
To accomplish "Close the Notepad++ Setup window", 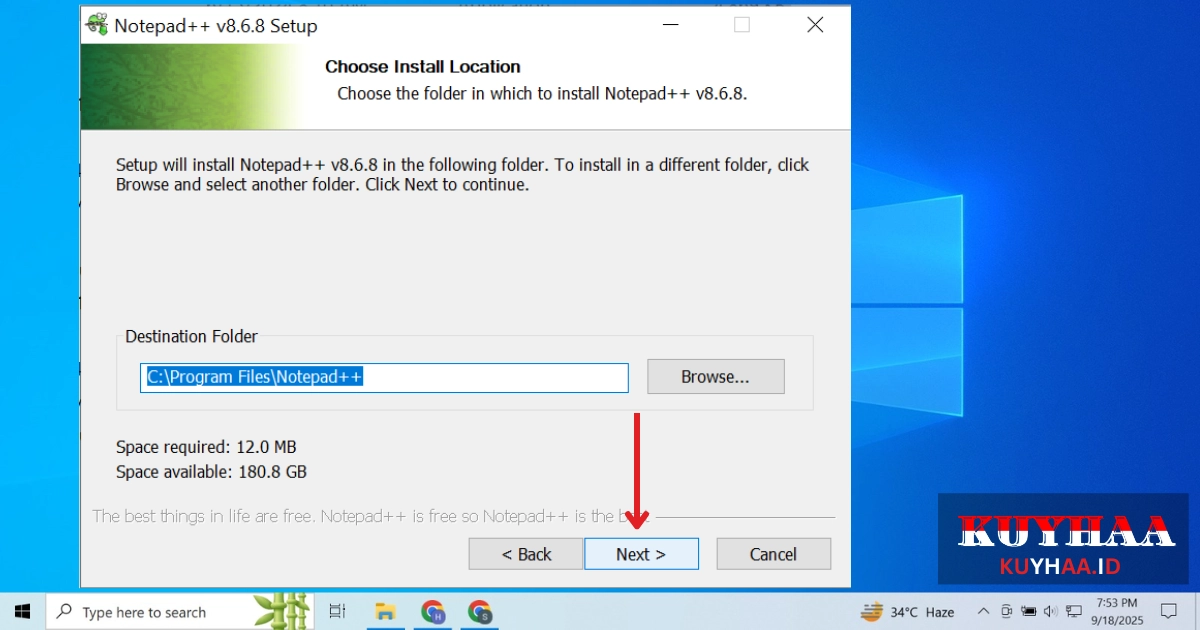I will tap(815, 25).
